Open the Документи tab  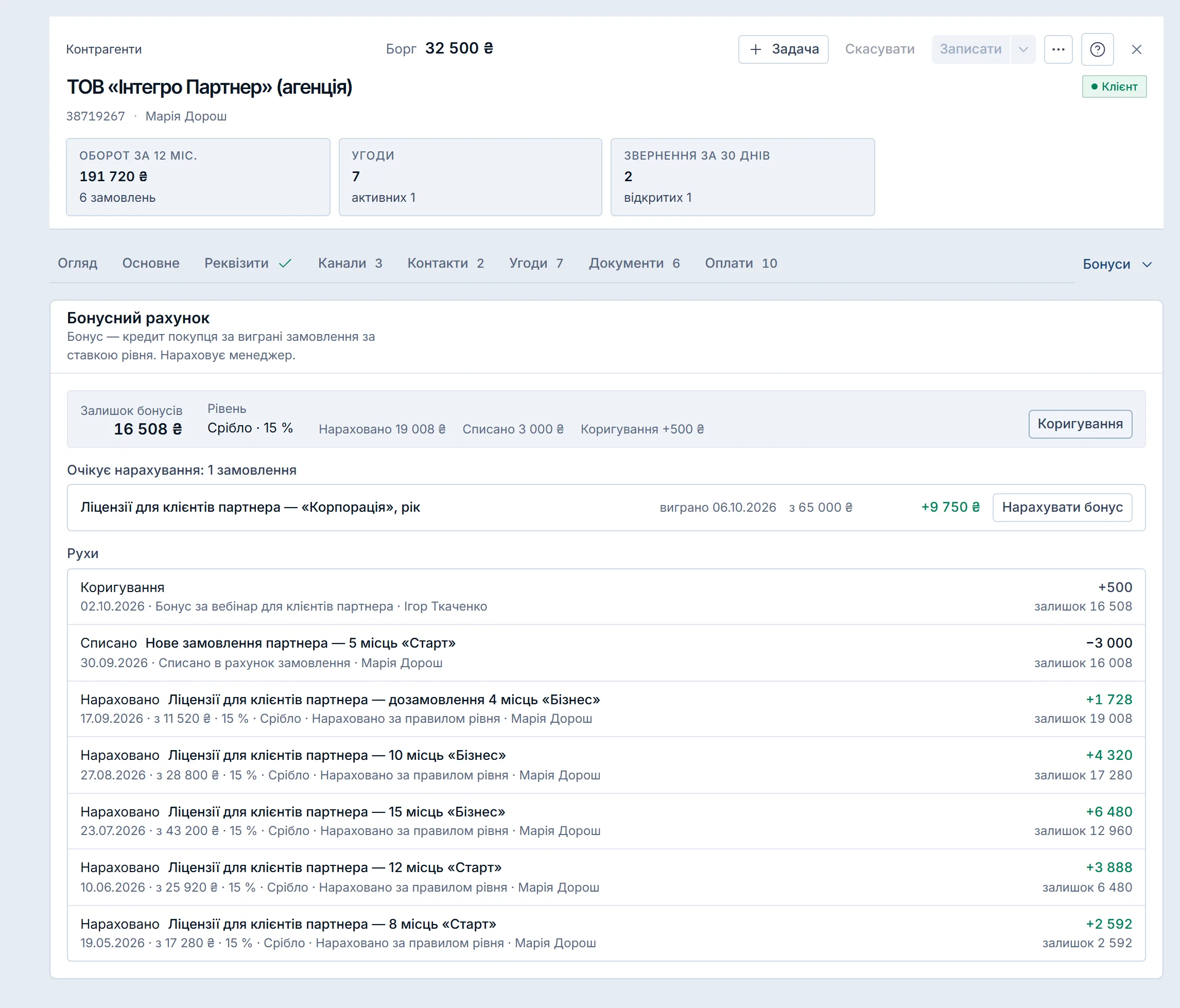634,263
